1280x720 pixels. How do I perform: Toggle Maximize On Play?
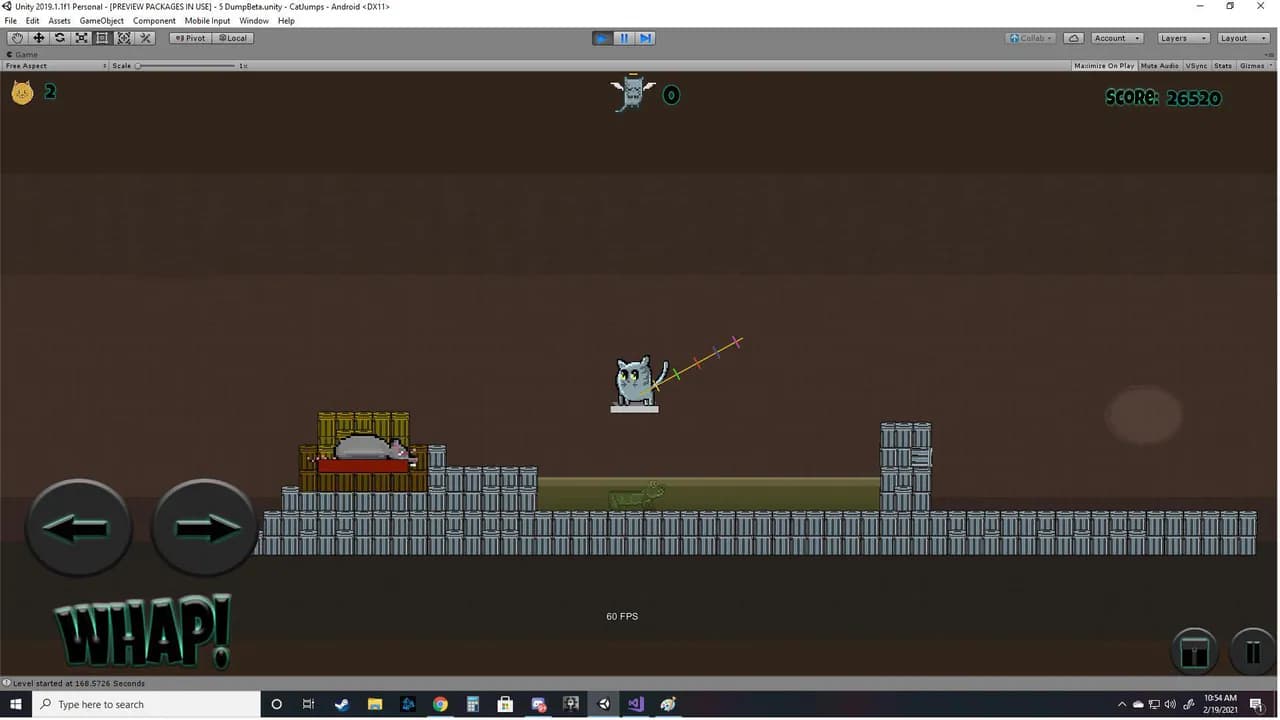tap(1104, 66)
